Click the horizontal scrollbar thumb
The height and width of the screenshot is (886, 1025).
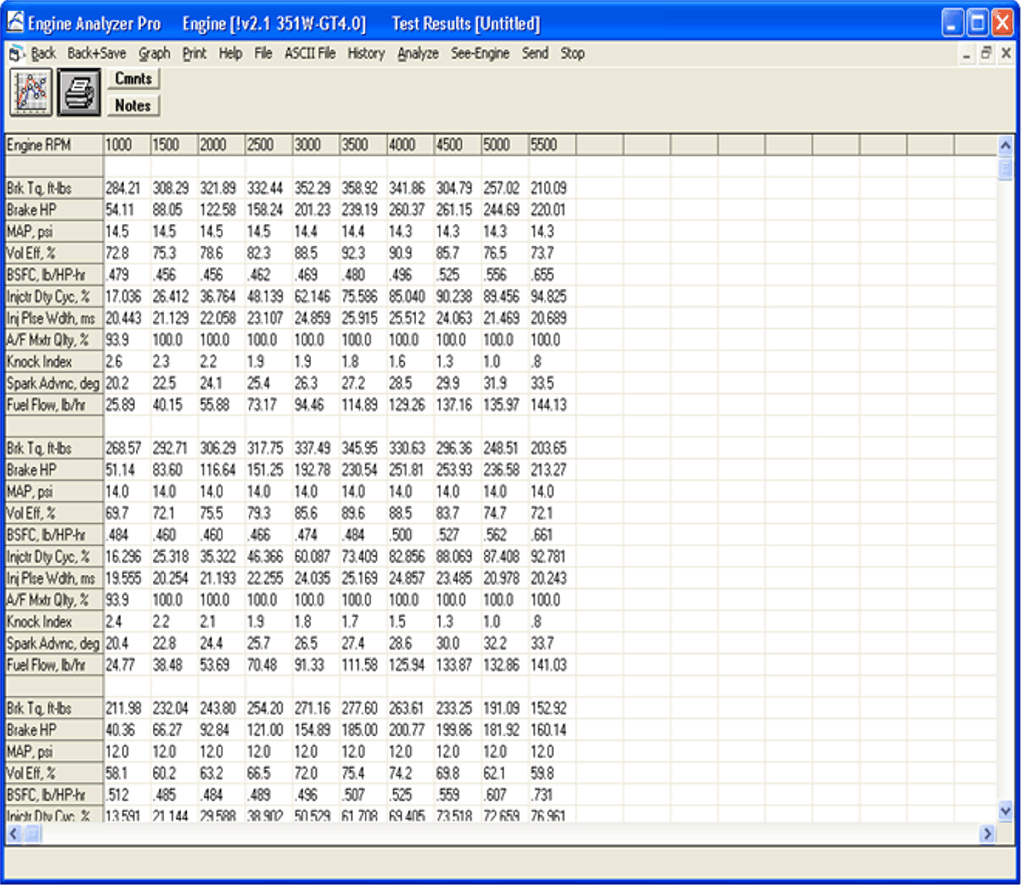[x=33, y=834]
